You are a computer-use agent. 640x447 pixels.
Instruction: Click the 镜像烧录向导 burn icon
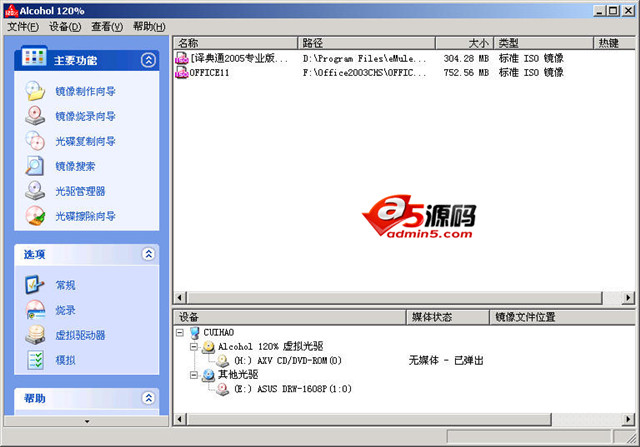(x=35, y=116)
